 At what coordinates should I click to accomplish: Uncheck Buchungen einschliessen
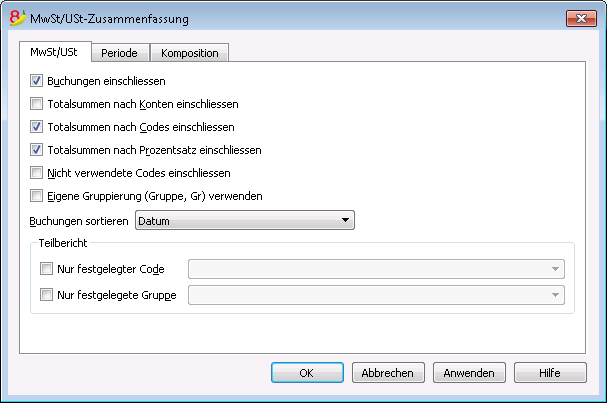click(36, 81)
